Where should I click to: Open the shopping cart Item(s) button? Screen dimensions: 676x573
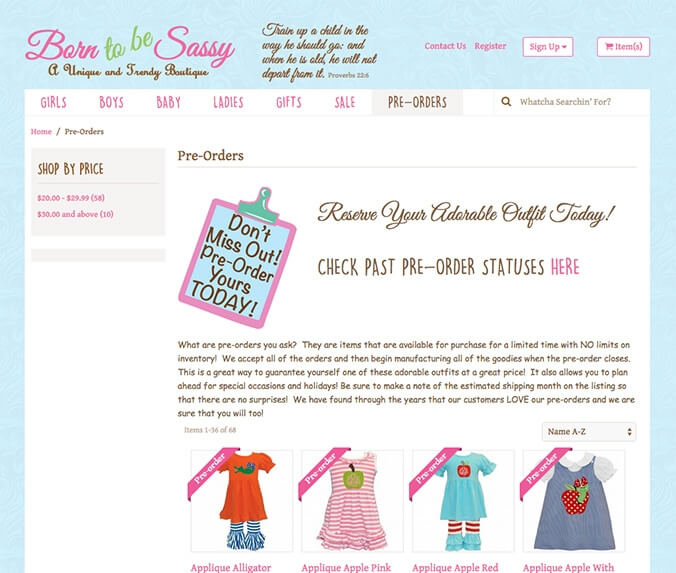point(623,47)
